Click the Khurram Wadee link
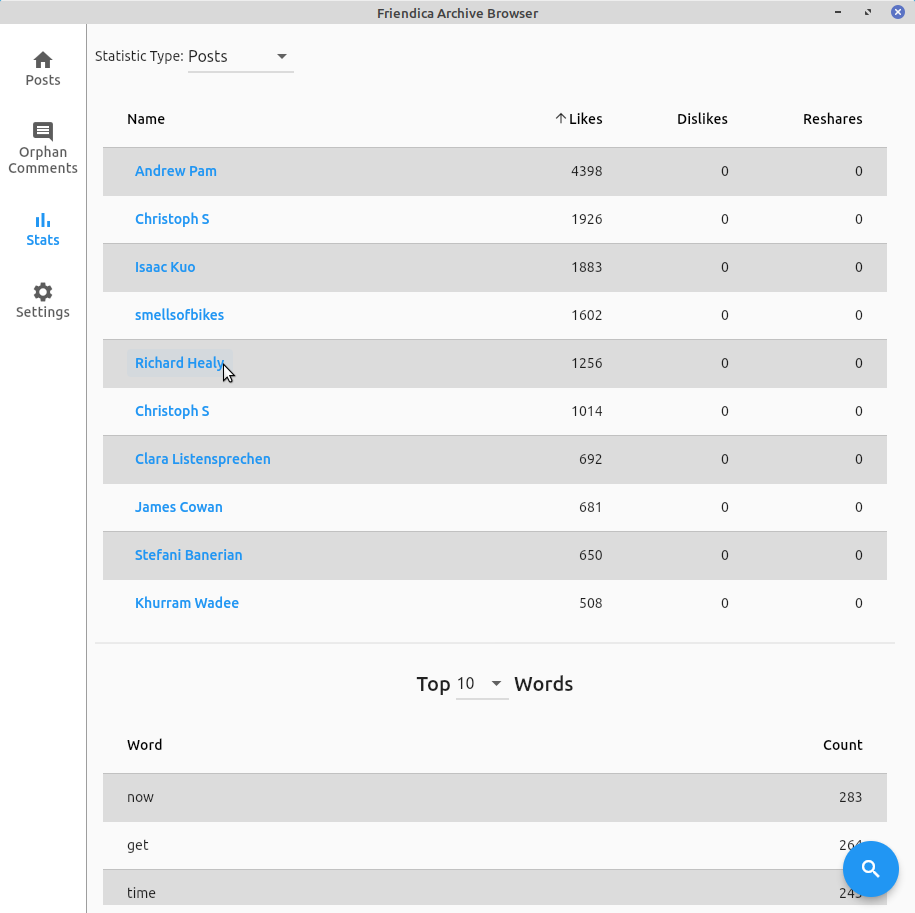 [187, 603]
